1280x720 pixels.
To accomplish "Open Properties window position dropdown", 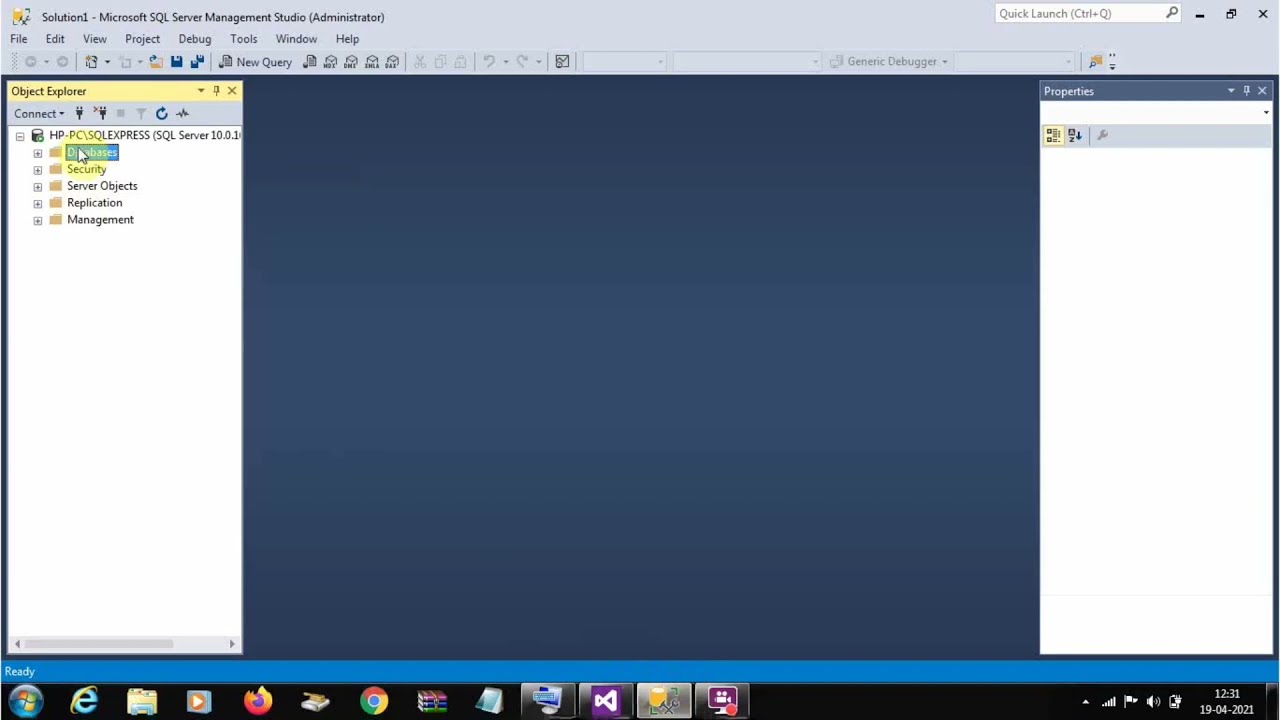I will 1231,91.
